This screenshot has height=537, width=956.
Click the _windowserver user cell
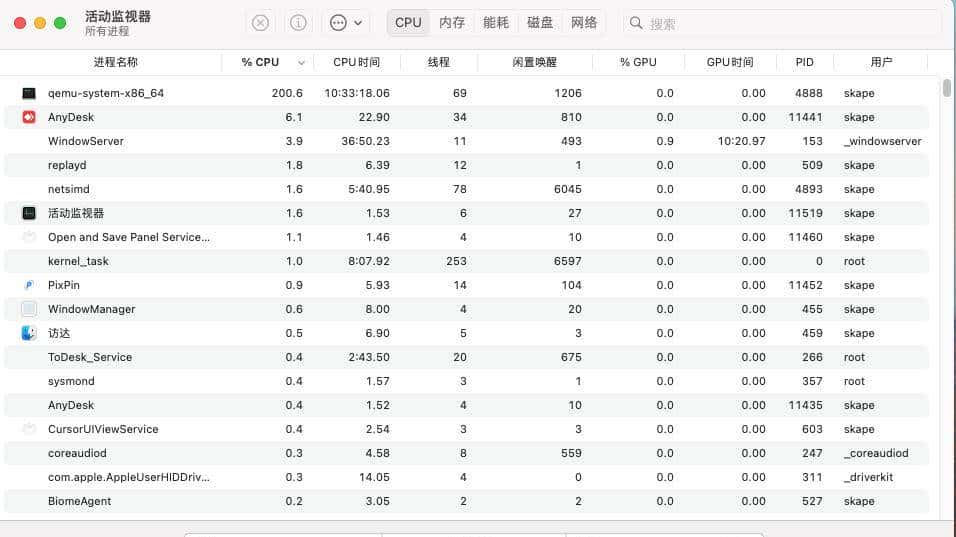click(x=883, y=141)
